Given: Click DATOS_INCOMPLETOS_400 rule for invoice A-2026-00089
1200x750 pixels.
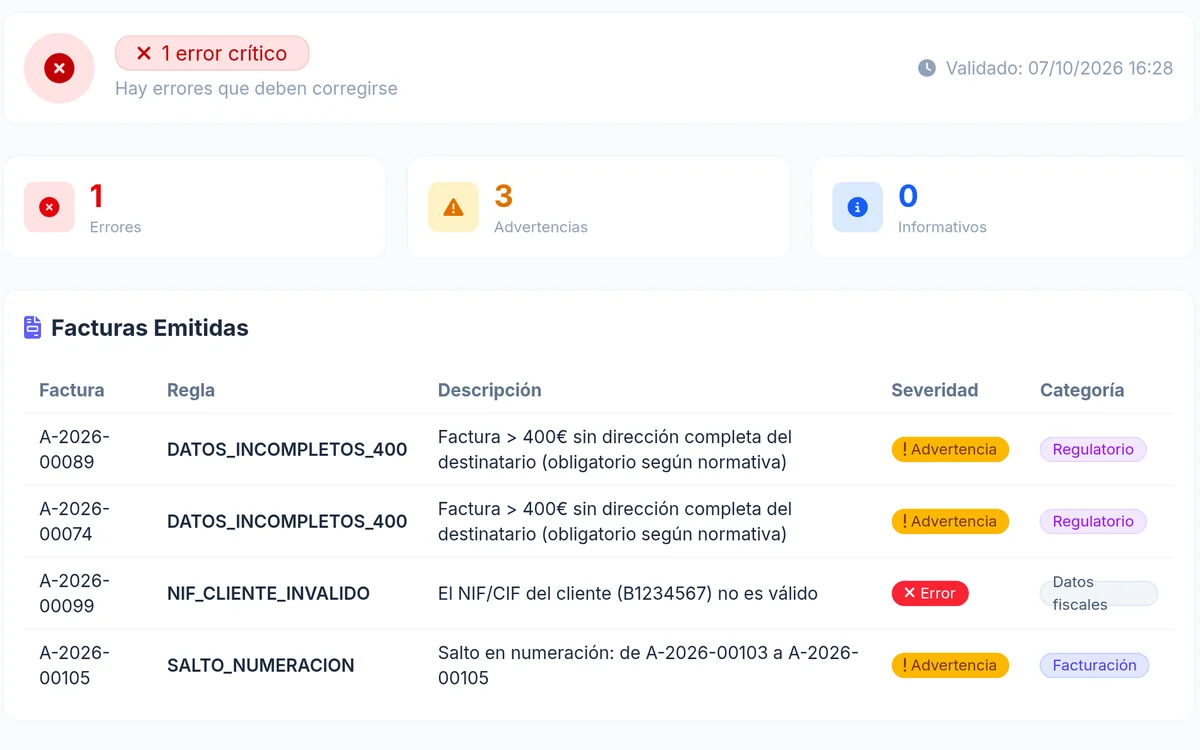Looking at the screenshot, I should pyautogui.click(x=287, y=450).
